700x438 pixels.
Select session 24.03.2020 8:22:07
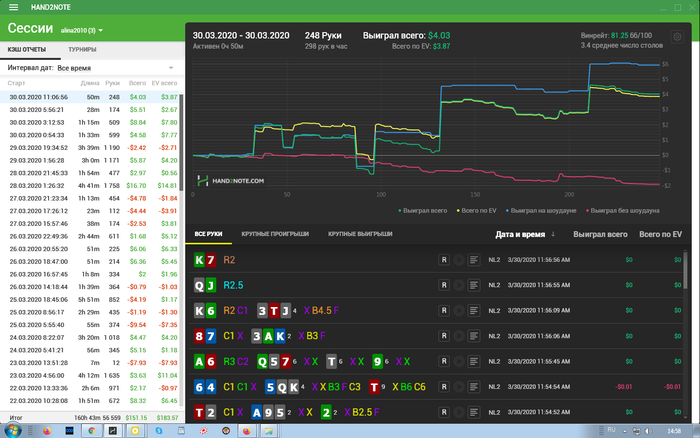click(x=91, y=337)
